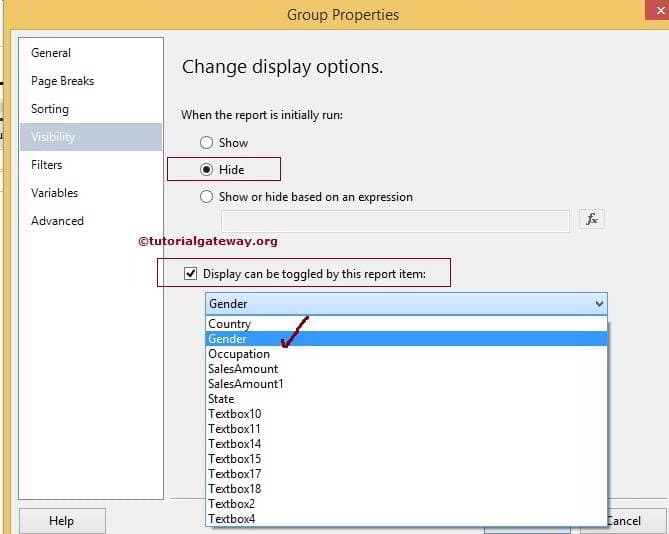Collapse the Gender combo box arrow
This screenshot has height=534, width=669.
pos(599,304)
